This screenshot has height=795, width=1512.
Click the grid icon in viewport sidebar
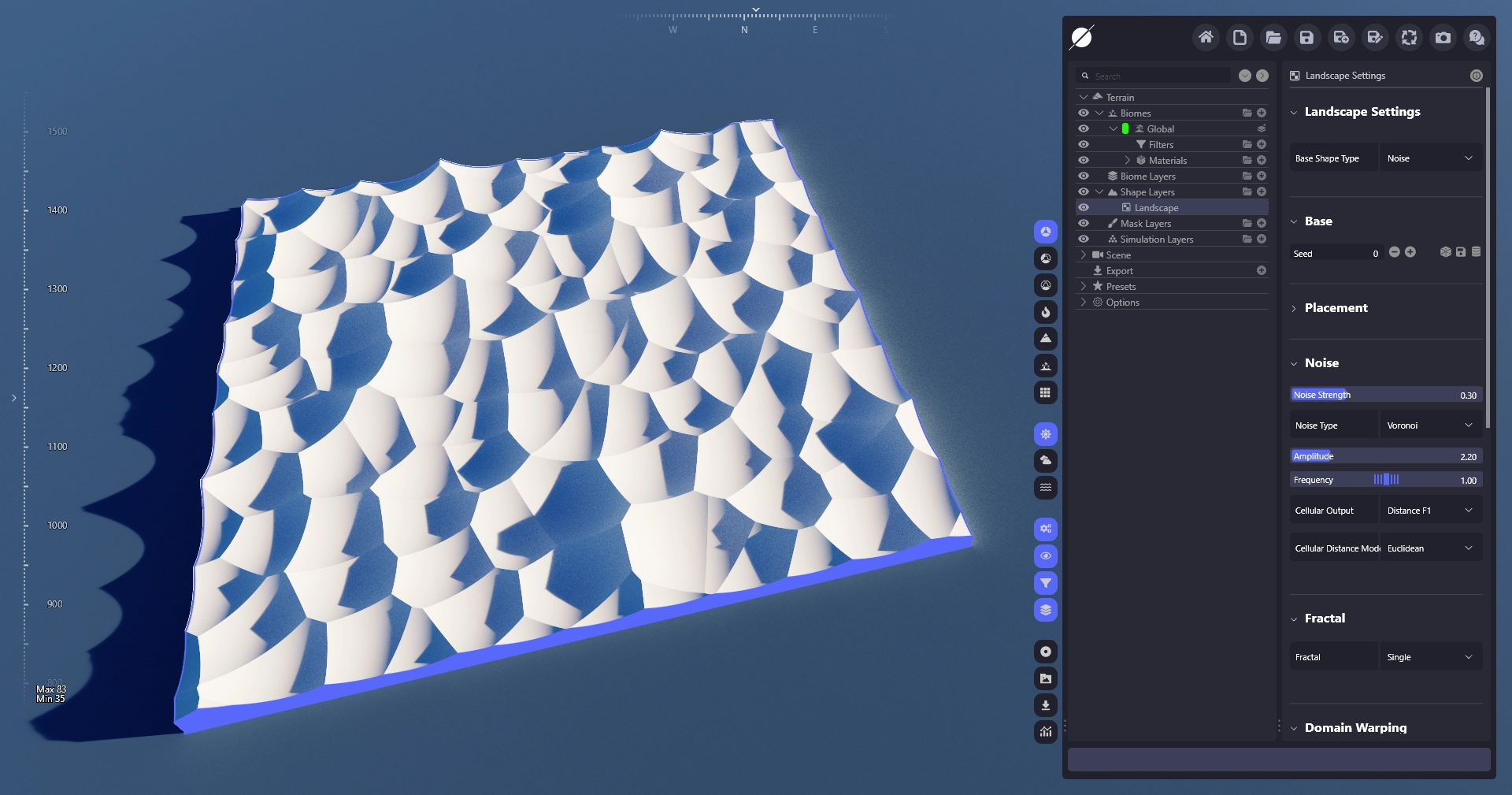tap(1045, 392)
